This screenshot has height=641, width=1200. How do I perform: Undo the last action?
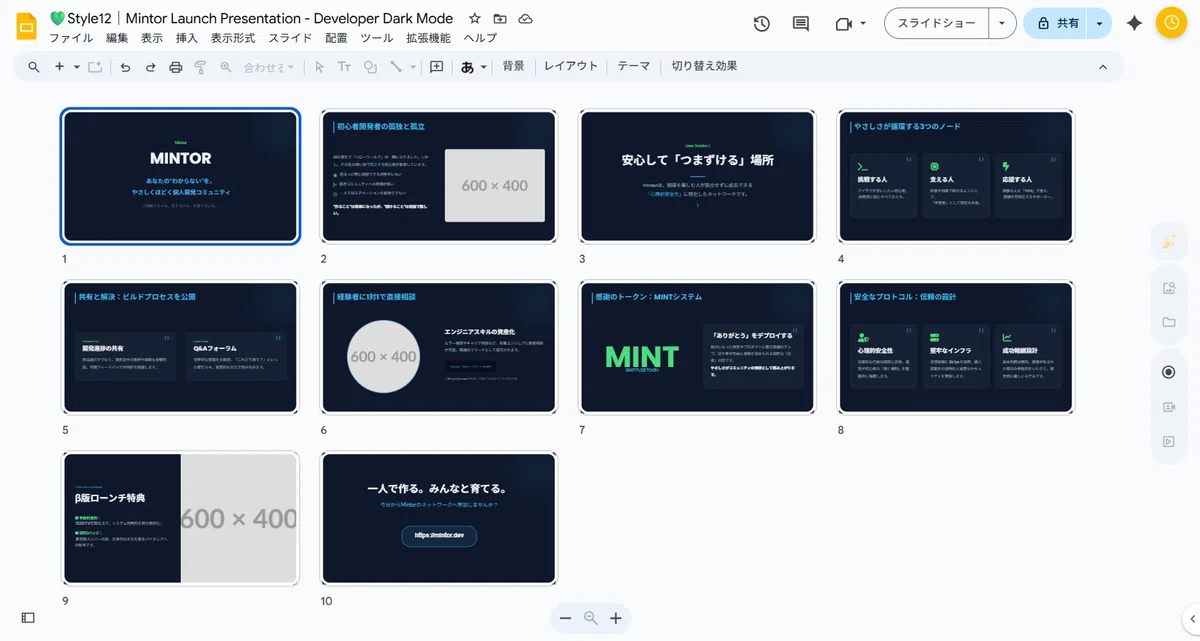[x=125, y=67]
